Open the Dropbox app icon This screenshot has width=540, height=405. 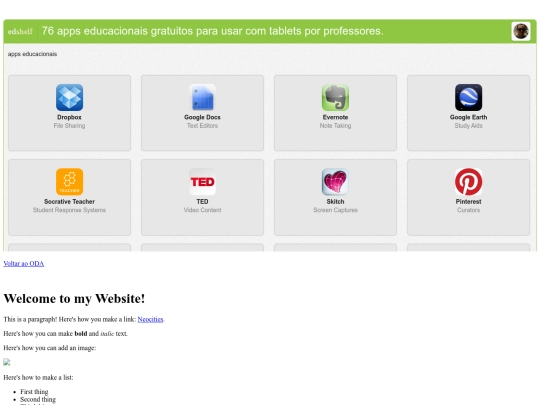point(69,97)
